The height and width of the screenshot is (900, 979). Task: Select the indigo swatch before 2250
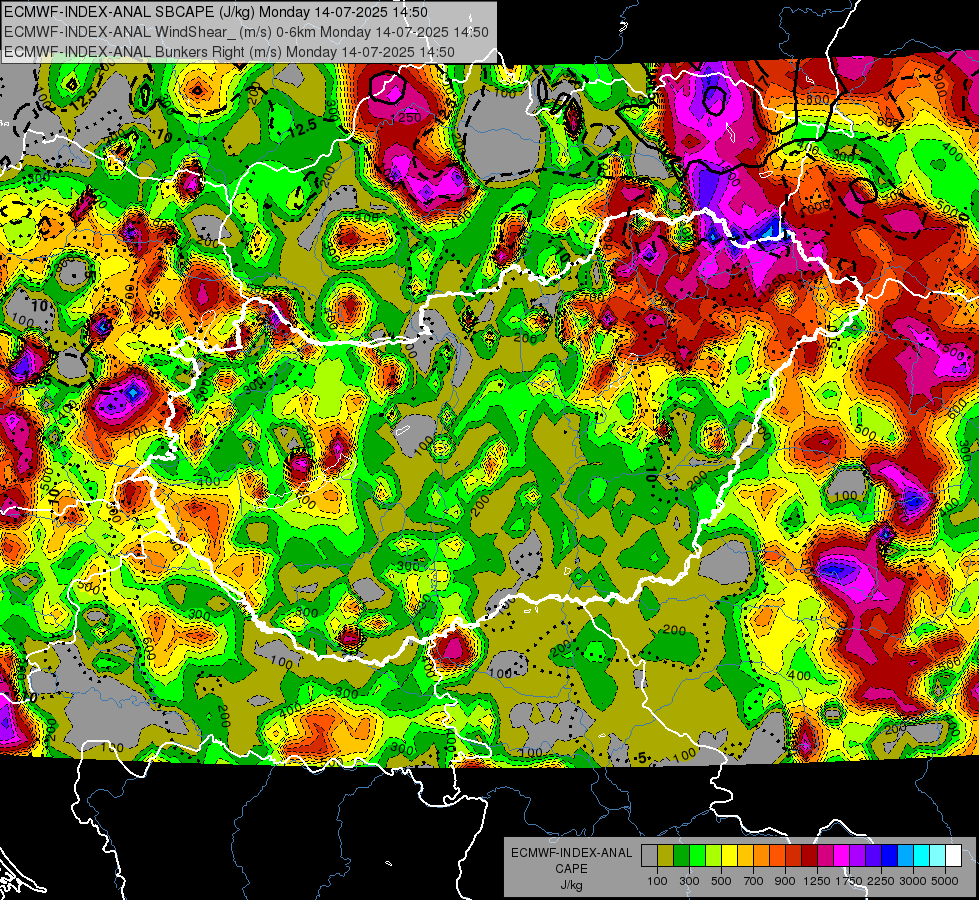[x=874, y=855]
